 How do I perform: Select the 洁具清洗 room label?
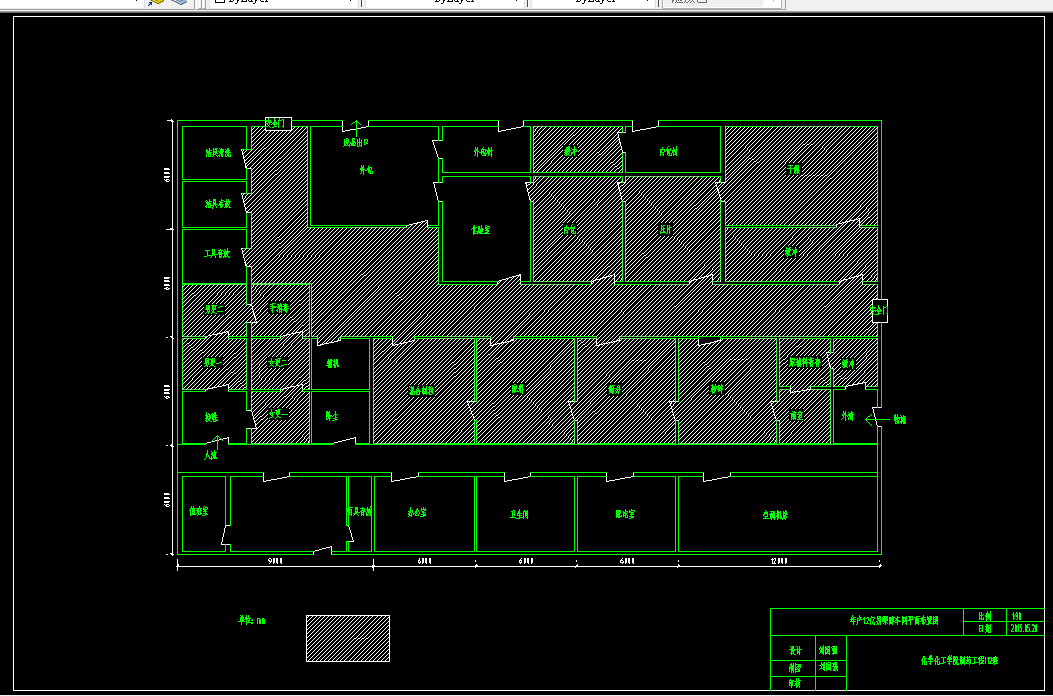pos(218,153)
